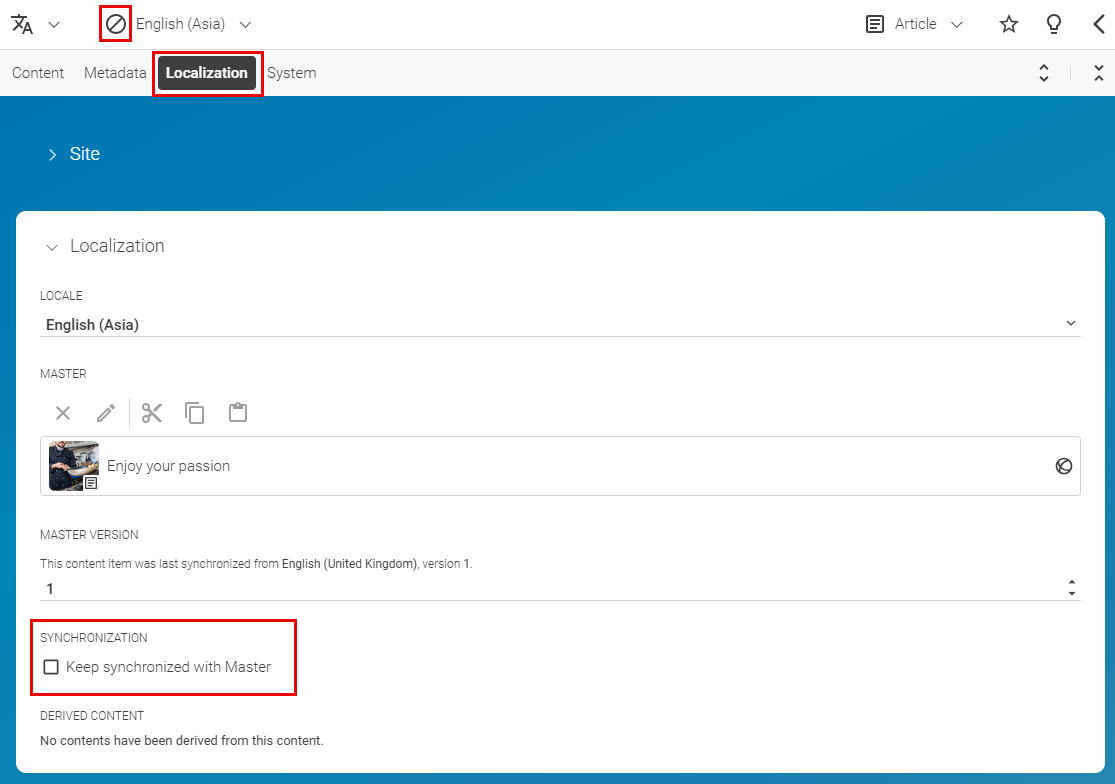Open the language translation icon top-left
This screenshot has height=784, width=1115.
(x=22, y=23)
